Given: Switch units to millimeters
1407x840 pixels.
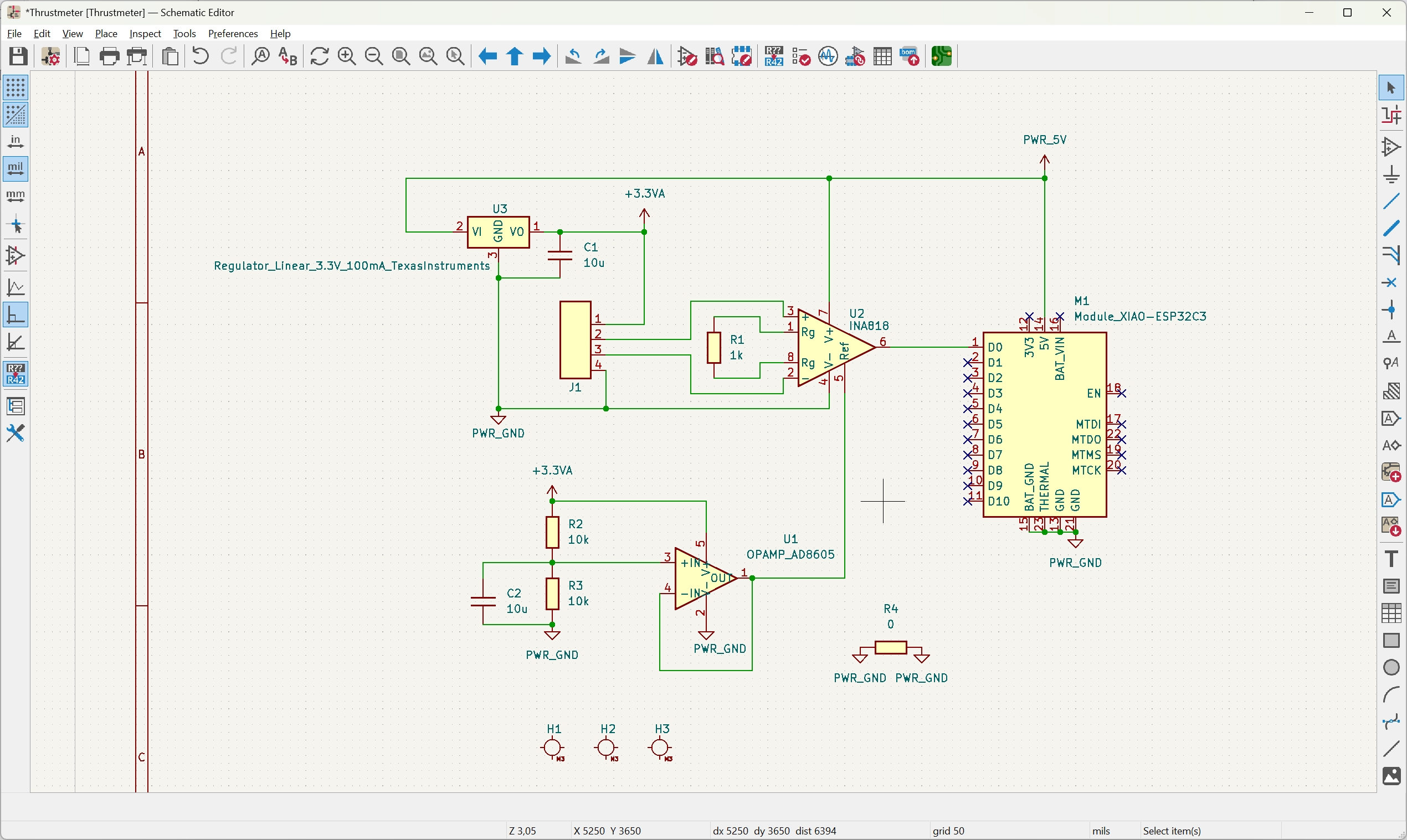Looking at the screenshot, I should [16, 197].
